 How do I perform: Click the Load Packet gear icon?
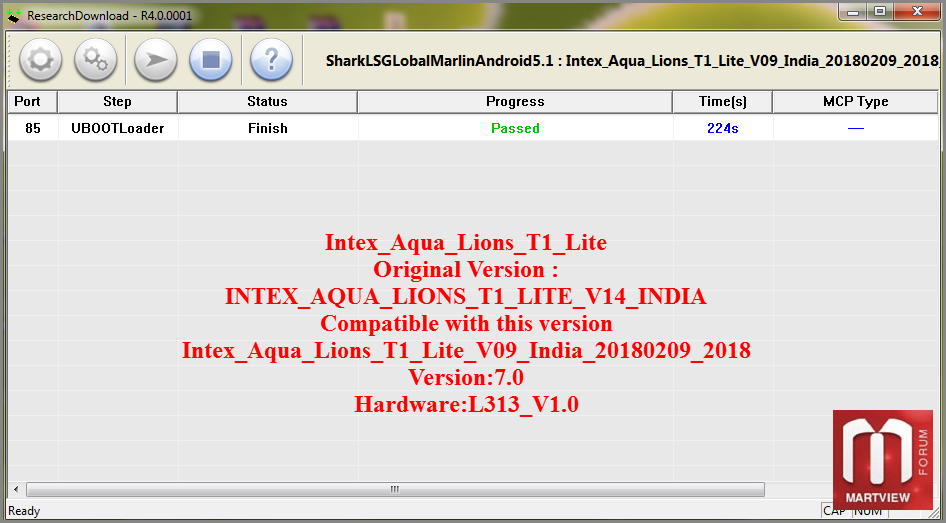tap(40, 60)
